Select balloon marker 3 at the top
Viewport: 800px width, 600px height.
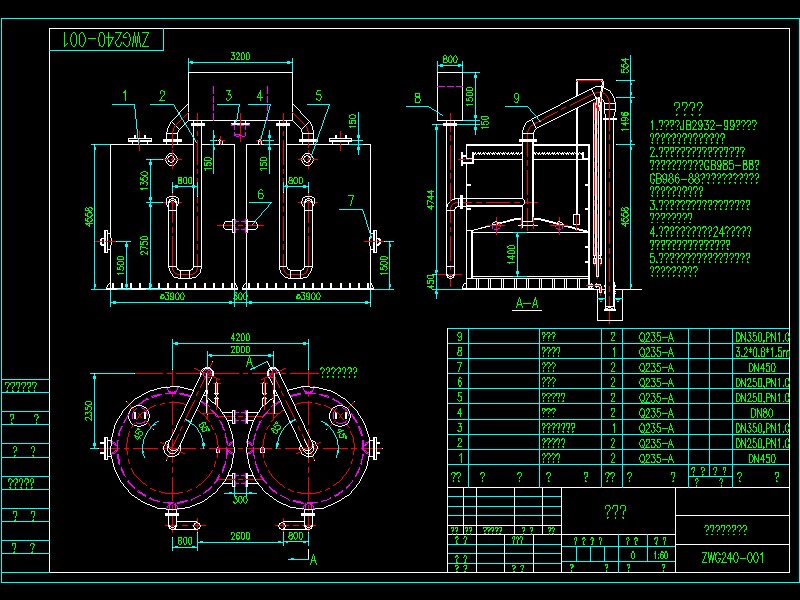231,97
